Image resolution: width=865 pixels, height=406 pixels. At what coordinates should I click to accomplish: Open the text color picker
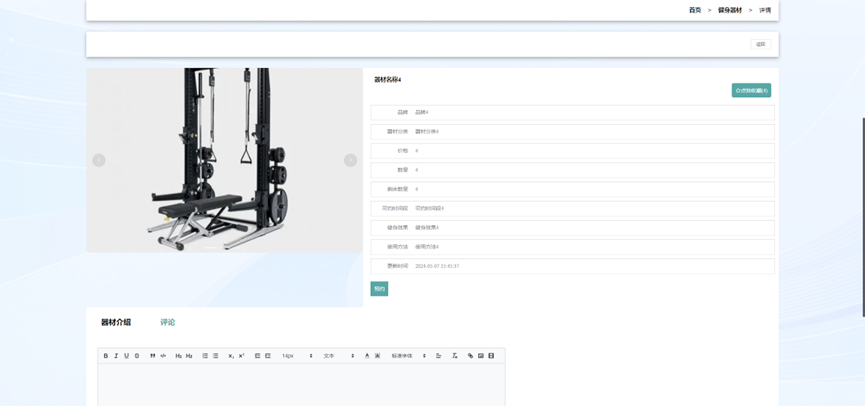(367, 356)
